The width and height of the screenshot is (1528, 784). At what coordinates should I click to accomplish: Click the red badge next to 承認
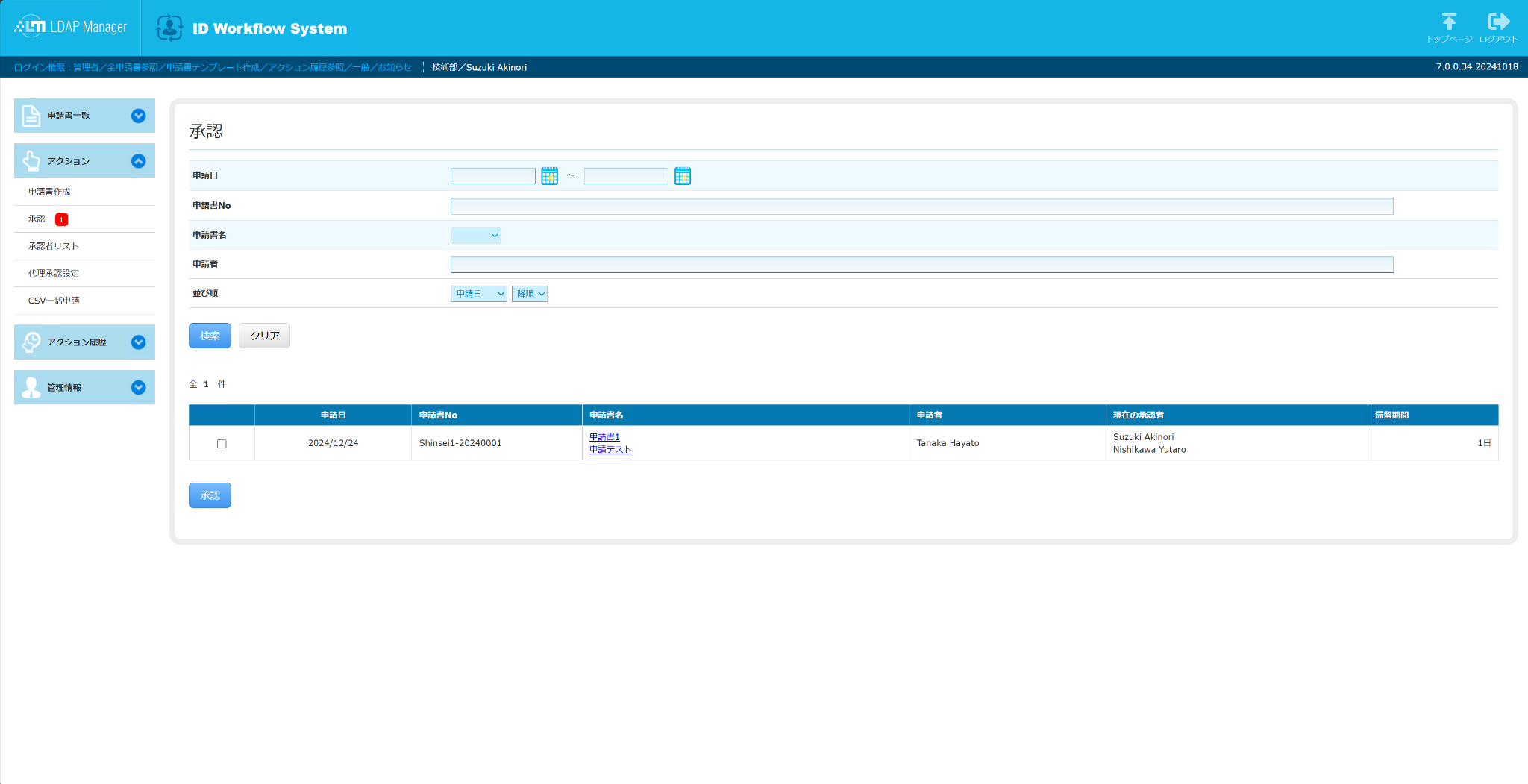(62, 219)
